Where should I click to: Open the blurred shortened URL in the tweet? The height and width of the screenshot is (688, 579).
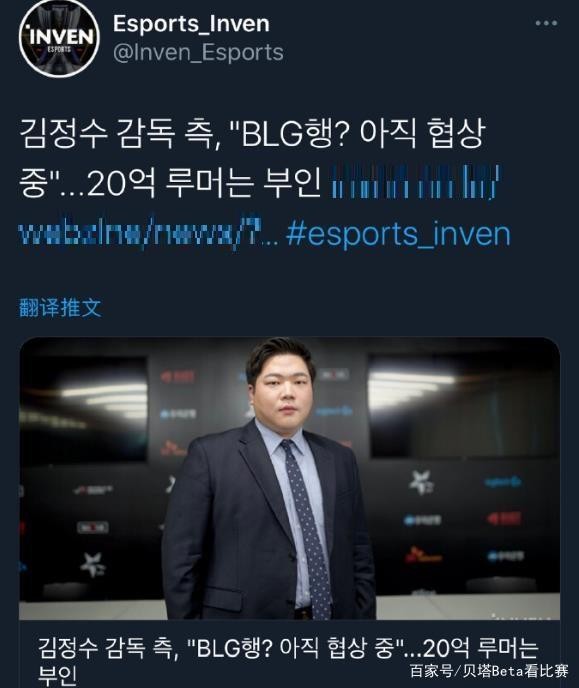tap(416, 182)
